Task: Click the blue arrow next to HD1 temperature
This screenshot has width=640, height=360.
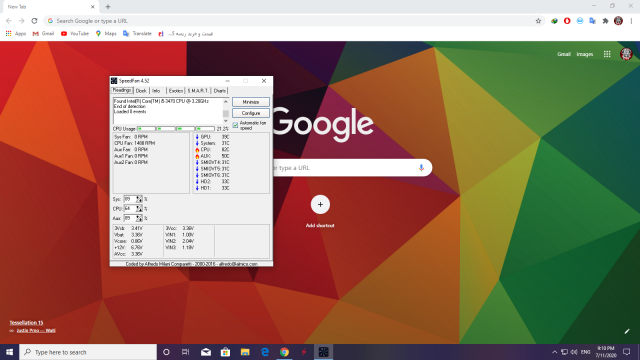Action: tap(197, 188)
